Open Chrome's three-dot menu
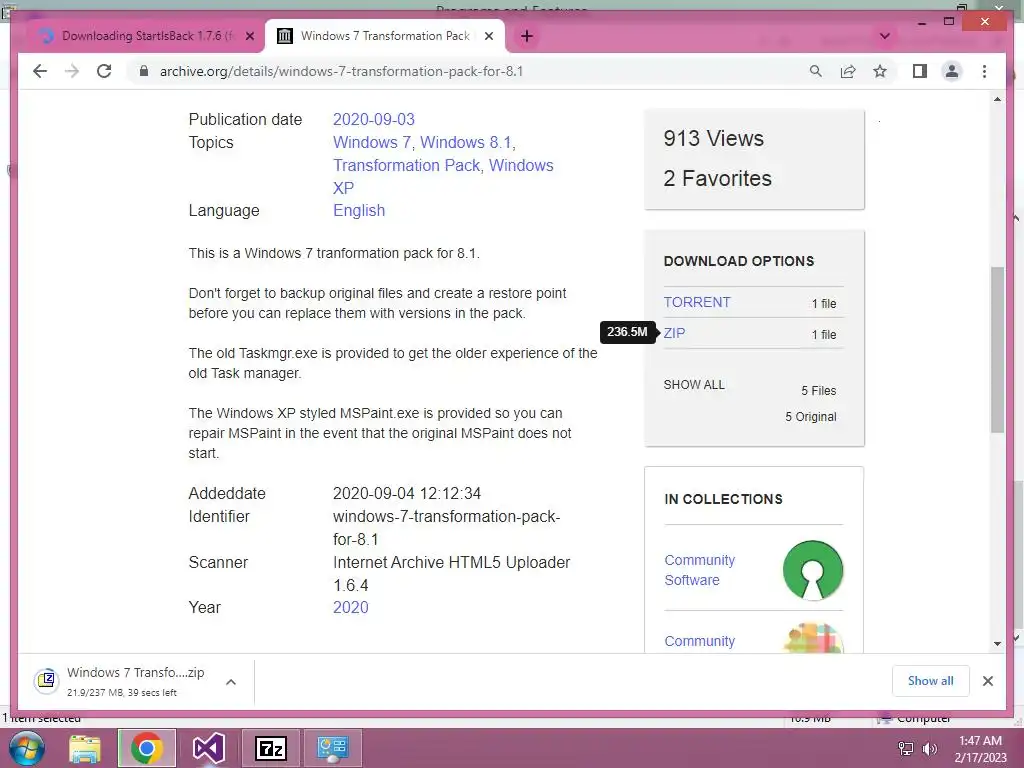 coord(984,71)
